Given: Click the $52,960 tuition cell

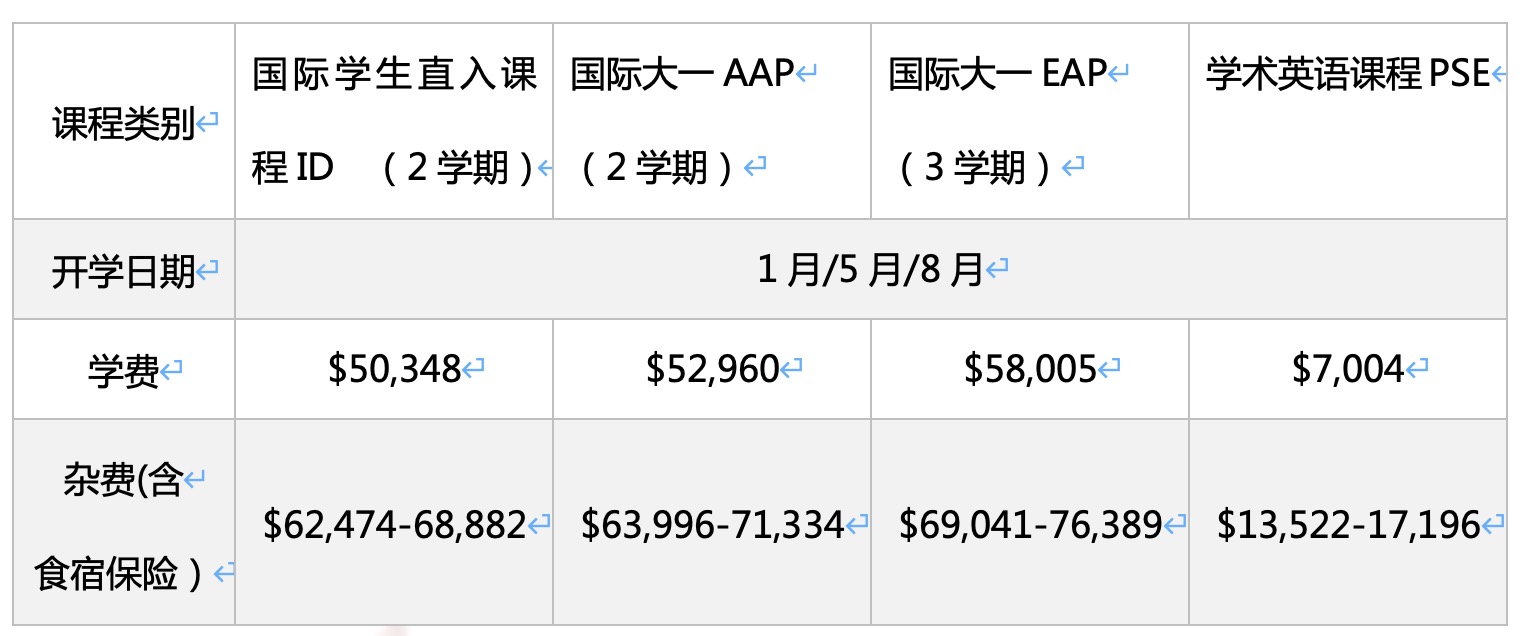Looking at the screenshot, I should [712, 370].
